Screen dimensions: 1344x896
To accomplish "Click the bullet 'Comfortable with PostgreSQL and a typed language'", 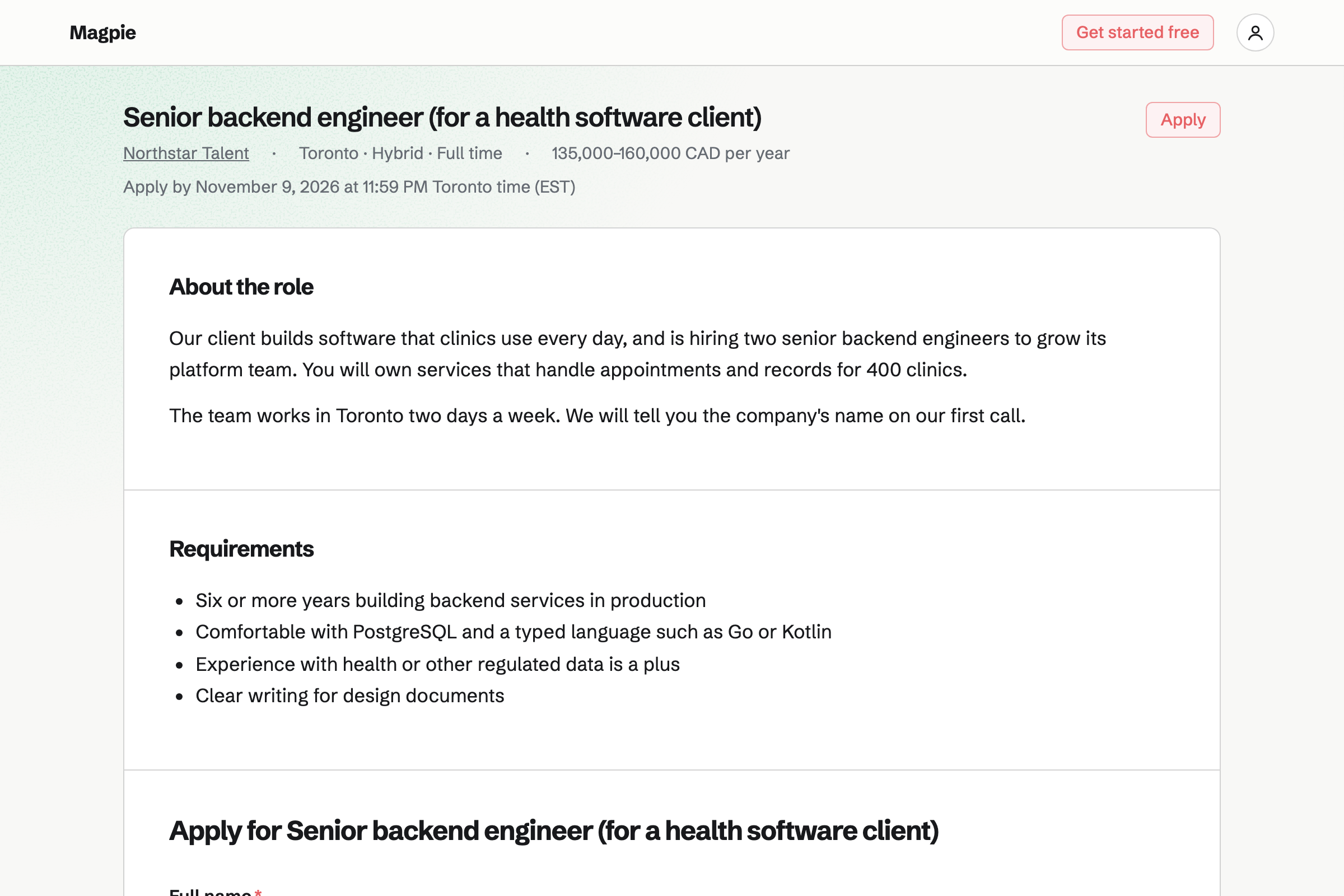I will click(x=514, y=632).
